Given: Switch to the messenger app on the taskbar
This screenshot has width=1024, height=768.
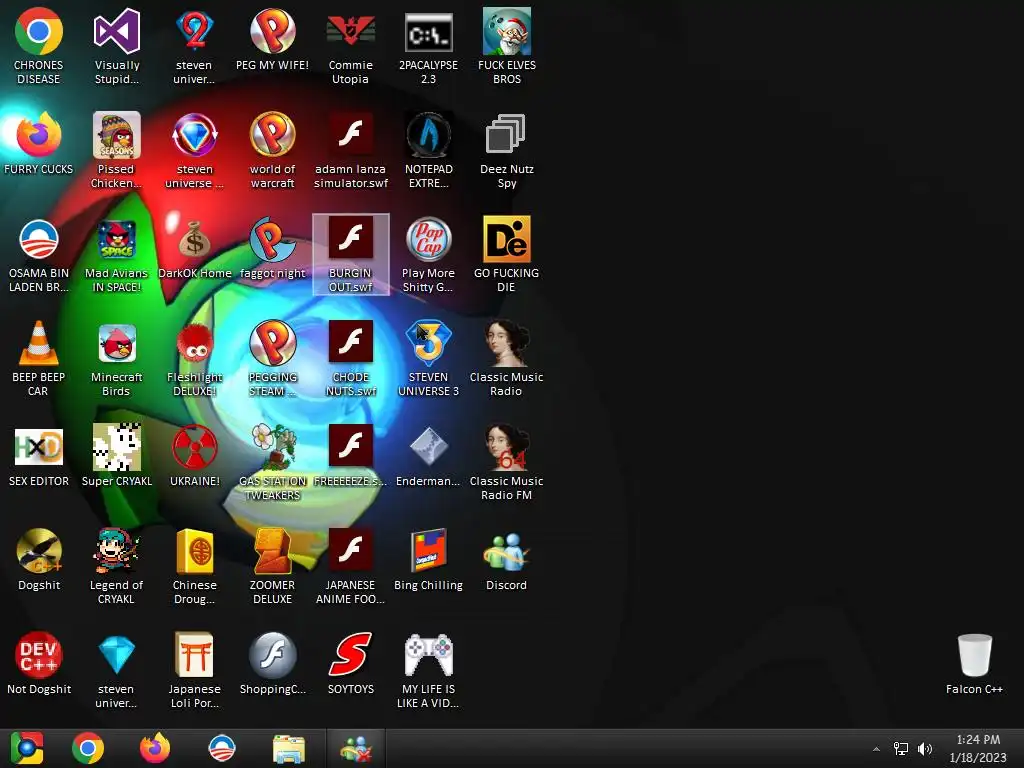Looking at the screenshot, I should tap(356, 748).
